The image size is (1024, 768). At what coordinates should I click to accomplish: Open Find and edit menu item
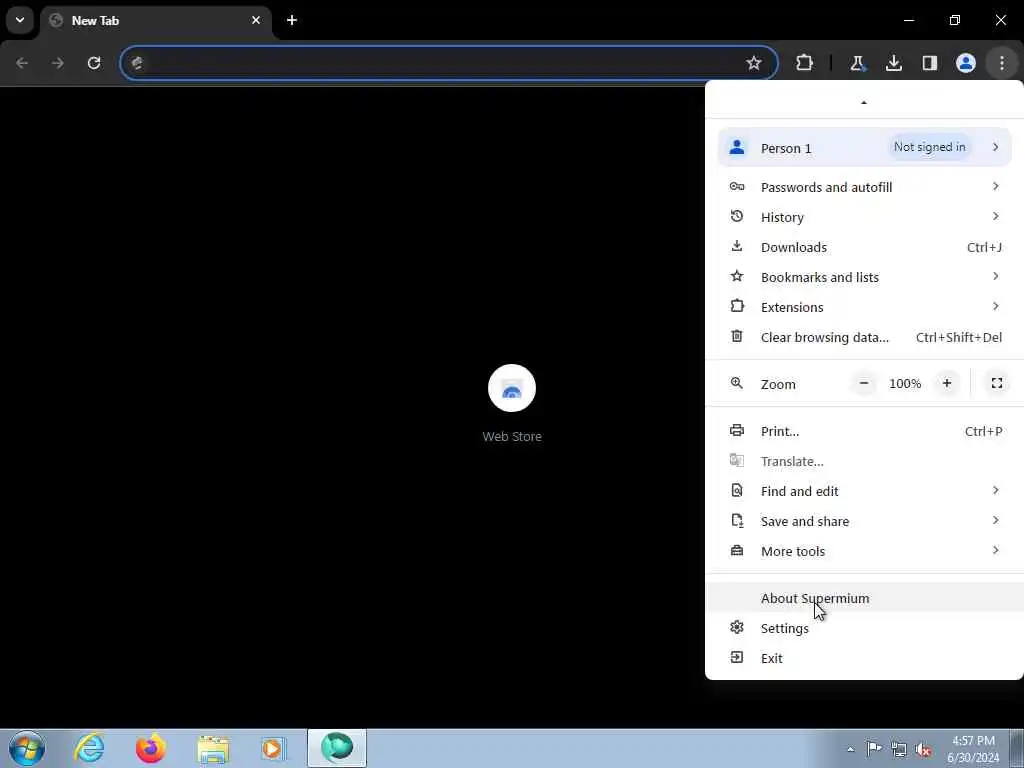864,492
